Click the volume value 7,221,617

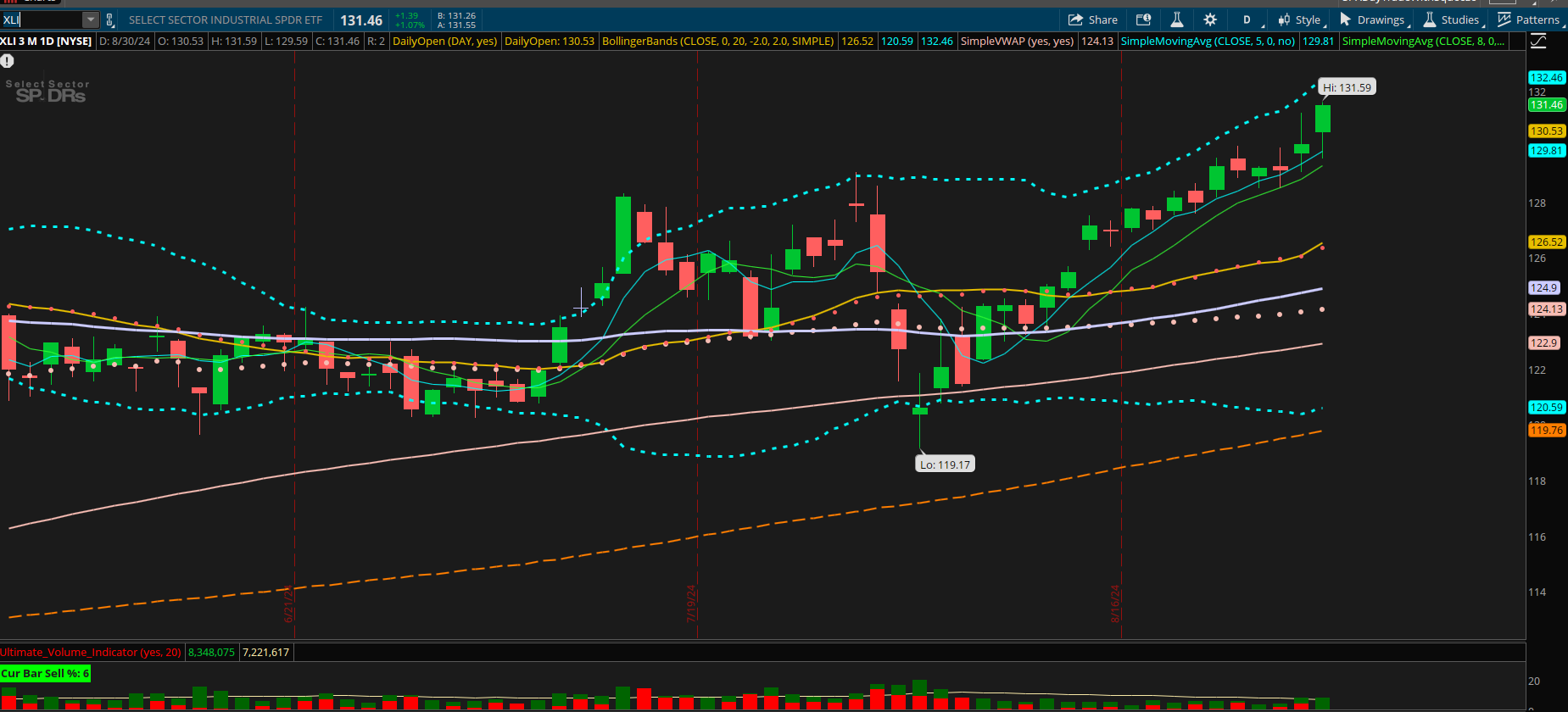(x=265, y=652)
